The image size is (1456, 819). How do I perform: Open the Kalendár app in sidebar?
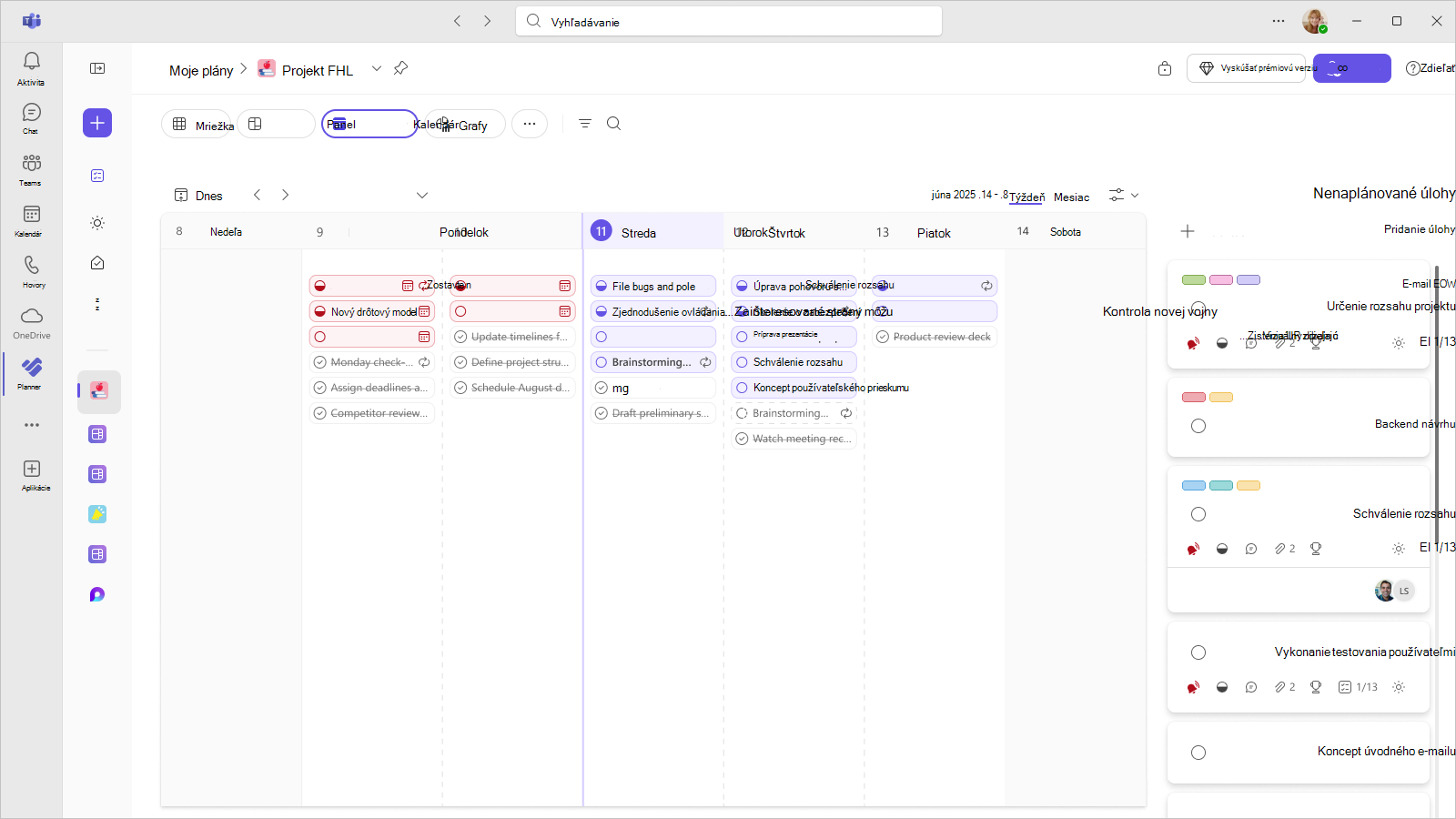tap(31, 220)
